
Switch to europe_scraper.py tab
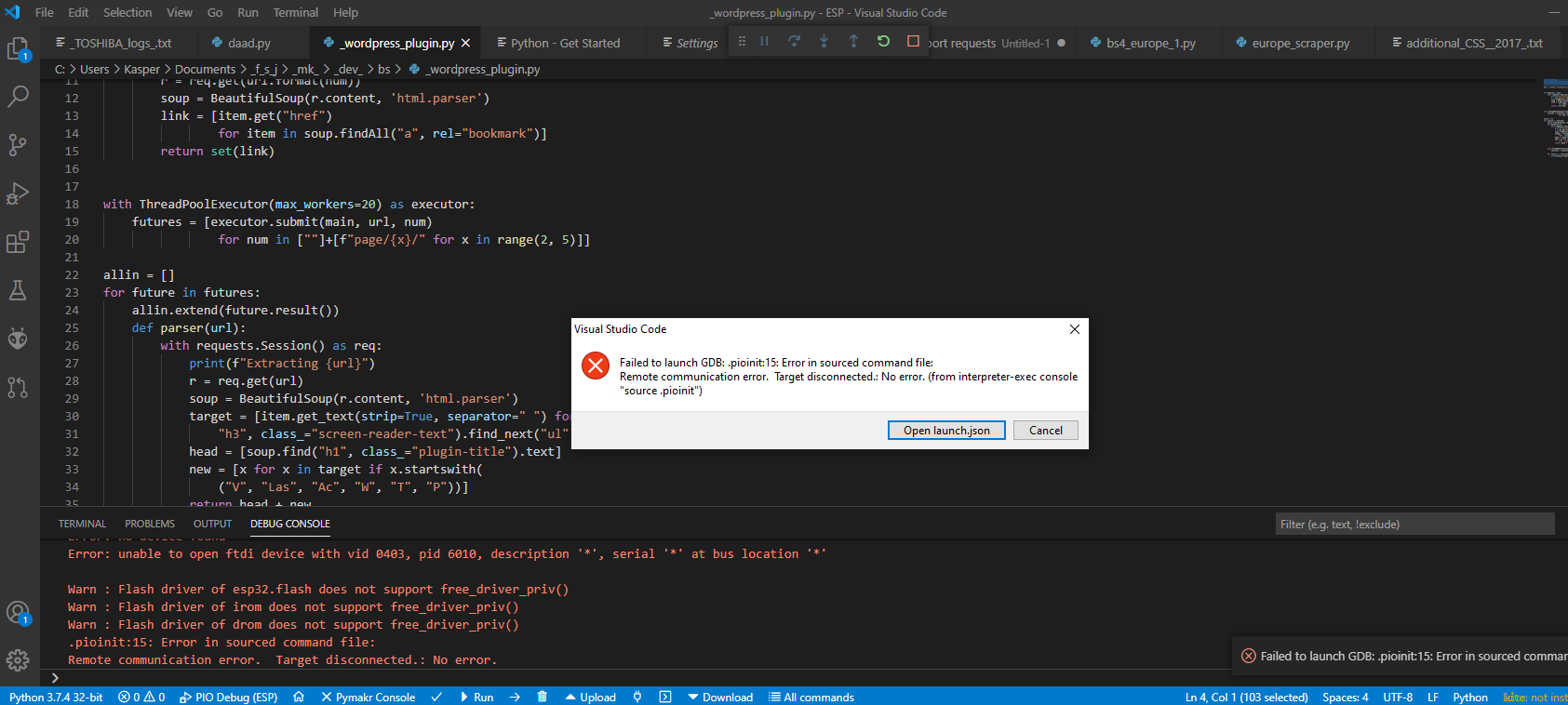[1299, 43]
